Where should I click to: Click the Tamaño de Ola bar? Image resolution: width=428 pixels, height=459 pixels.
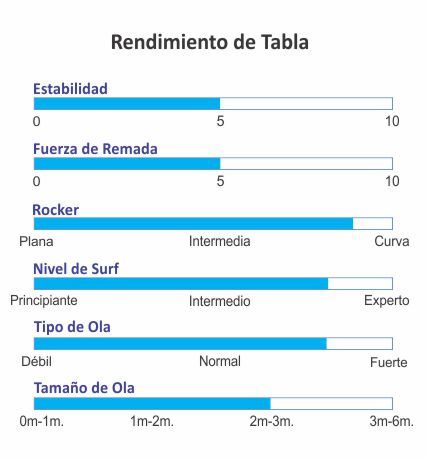point(213,404)
